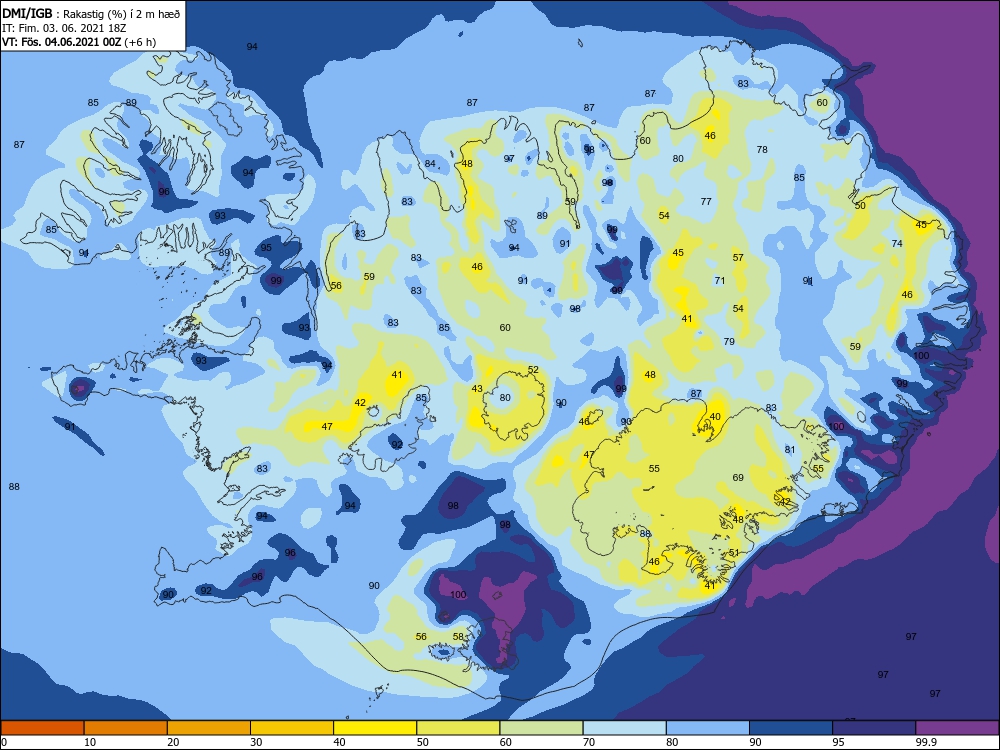Click the 'IT: Fim. 03. 06. 2021 18Z' line
The image size is (1000, 750).
pos(64,28)
